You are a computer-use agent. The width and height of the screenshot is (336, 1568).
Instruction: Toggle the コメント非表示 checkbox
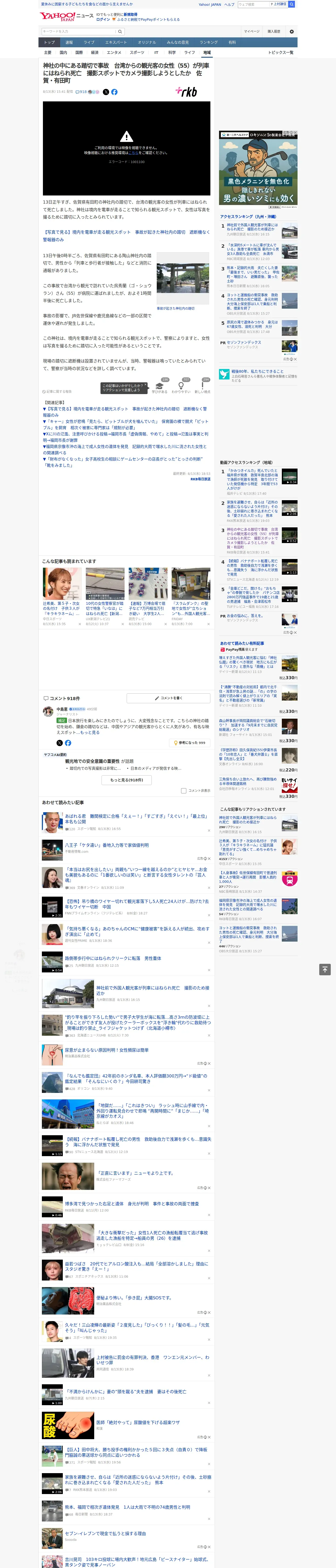(183, 791)
